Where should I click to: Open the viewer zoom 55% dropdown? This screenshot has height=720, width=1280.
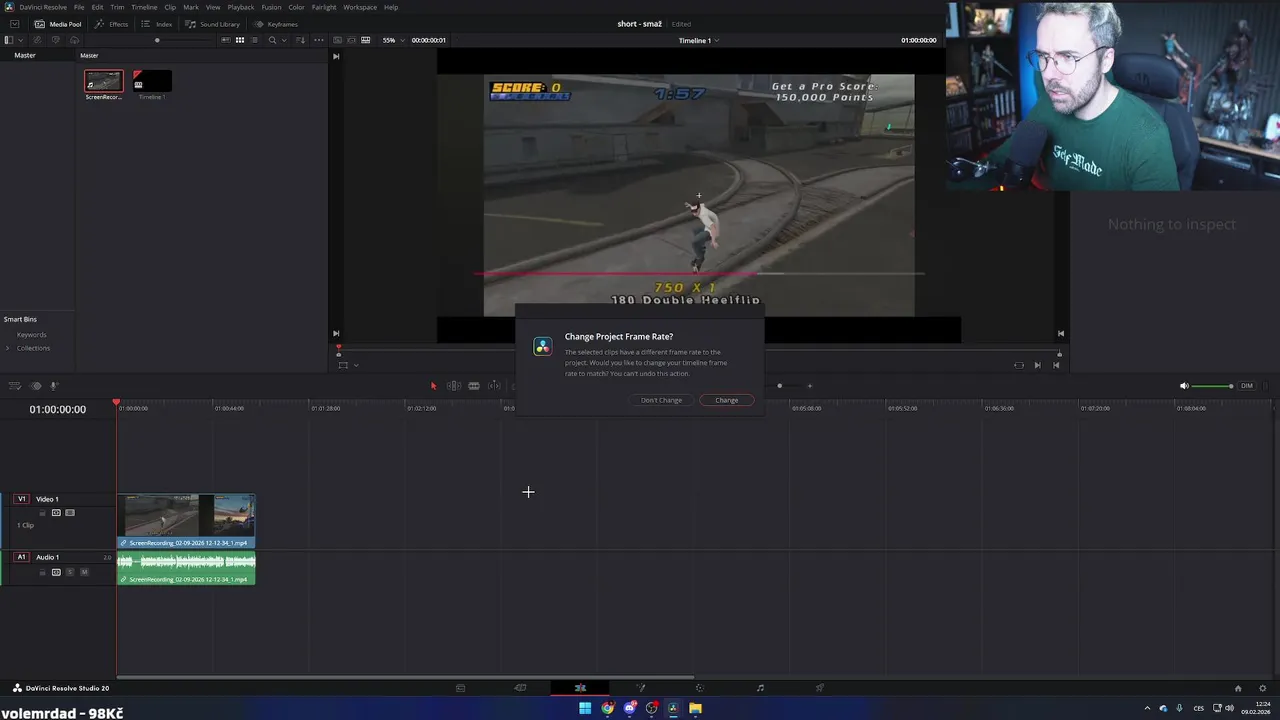(x=393, y=40)
